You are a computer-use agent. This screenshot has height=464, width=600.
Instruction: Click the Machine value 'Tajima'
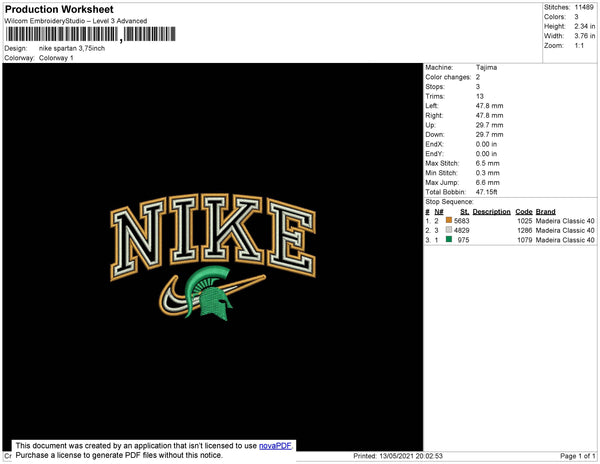pyautogui.click(x=486, y=67)
